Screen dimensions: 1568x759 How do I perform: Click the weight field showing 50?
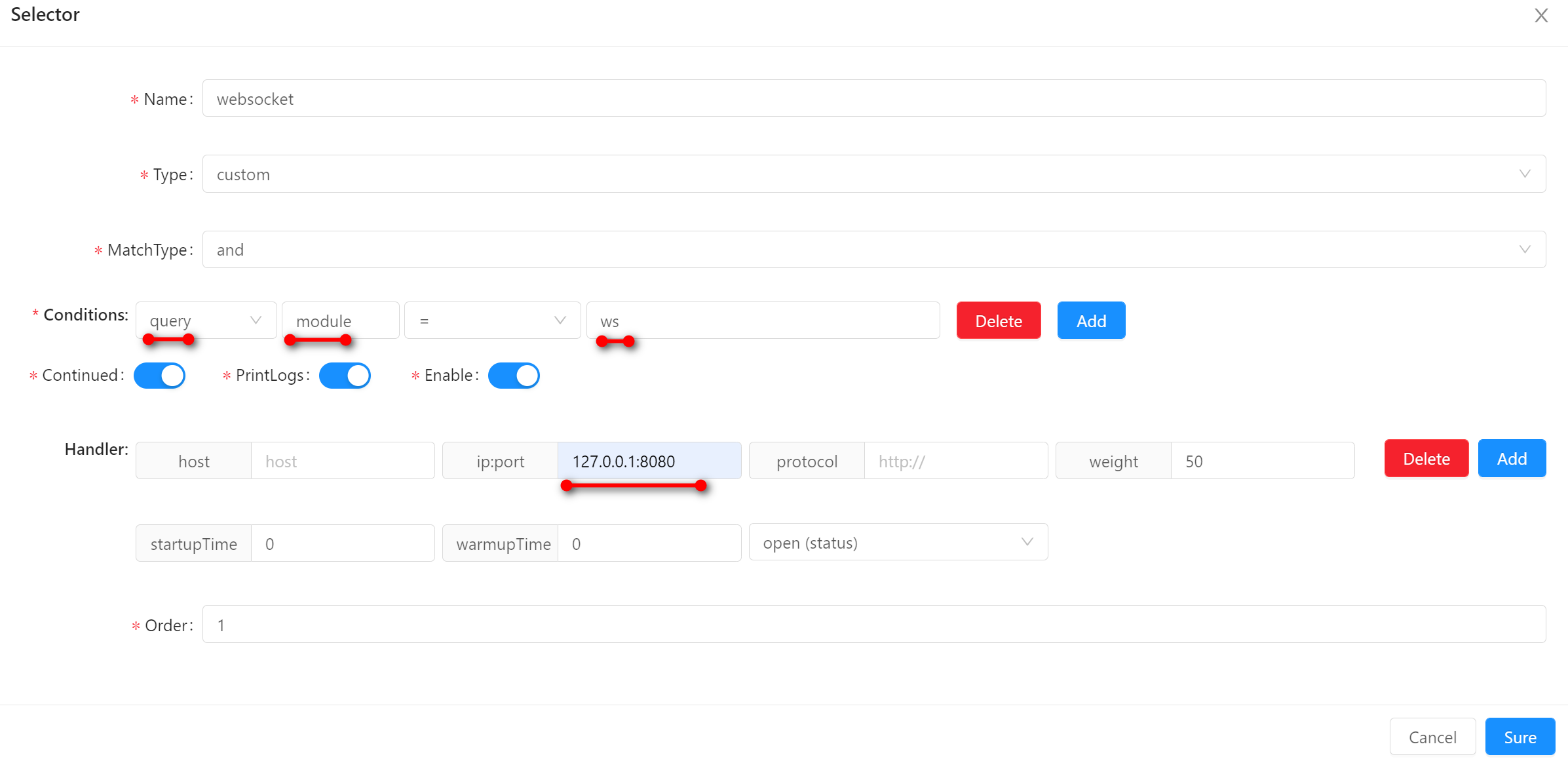coord(1262,461)
